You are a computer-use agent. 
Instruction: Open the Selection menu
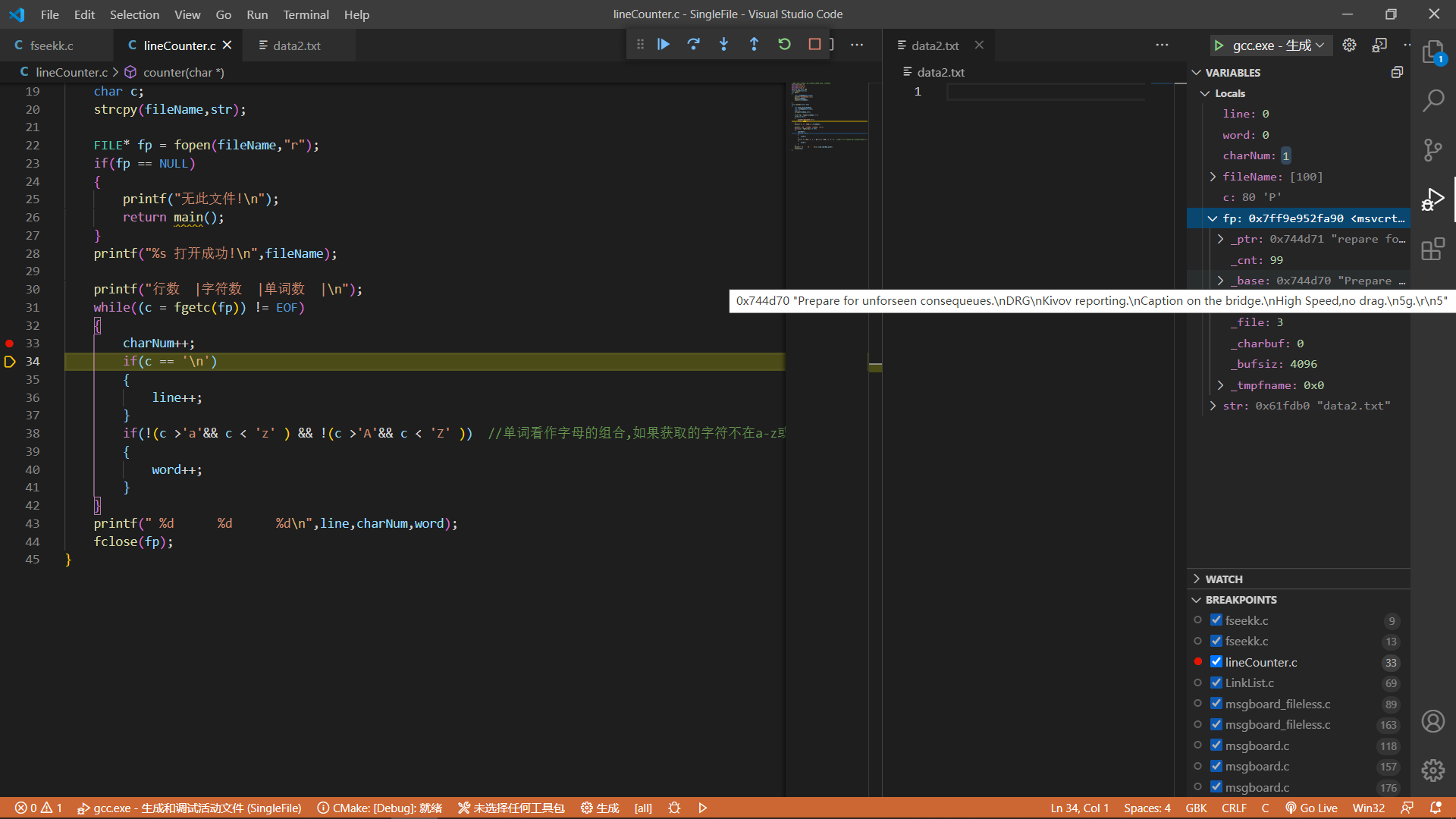134,14
